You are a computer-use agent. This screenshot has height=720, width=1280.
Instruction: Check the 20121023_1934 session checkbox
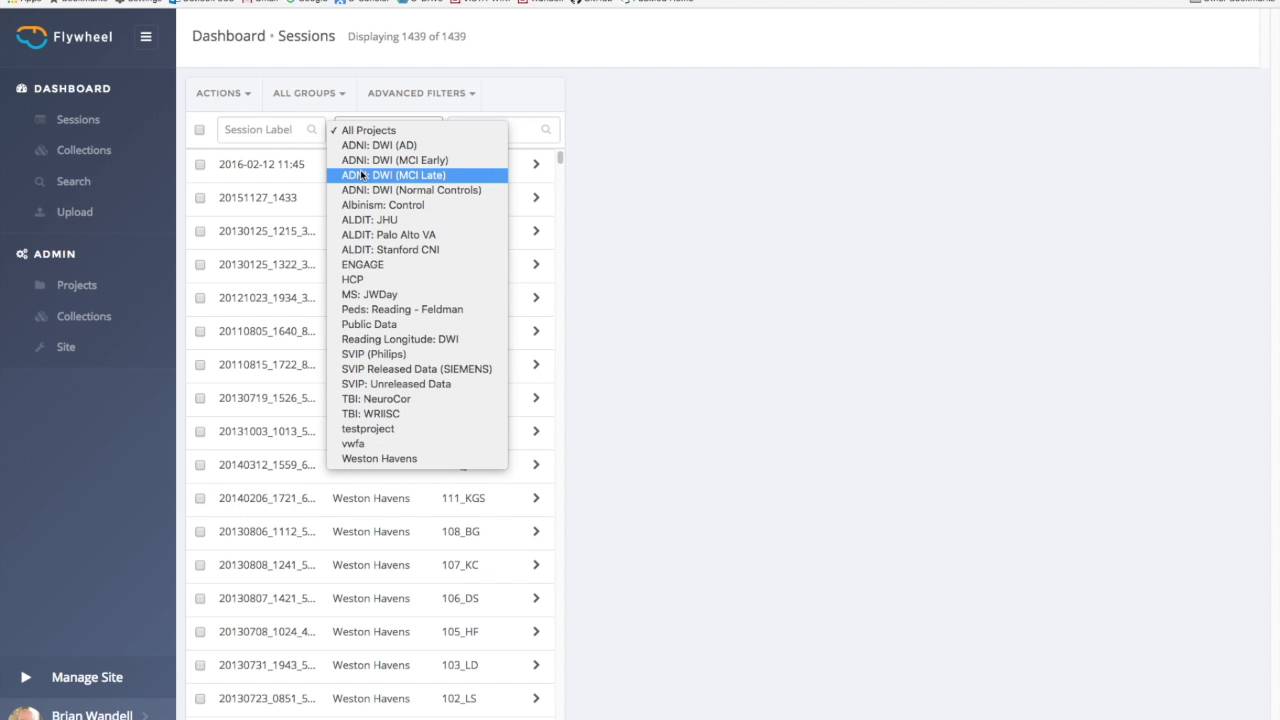pyautogui.click(x=200, y=298)
